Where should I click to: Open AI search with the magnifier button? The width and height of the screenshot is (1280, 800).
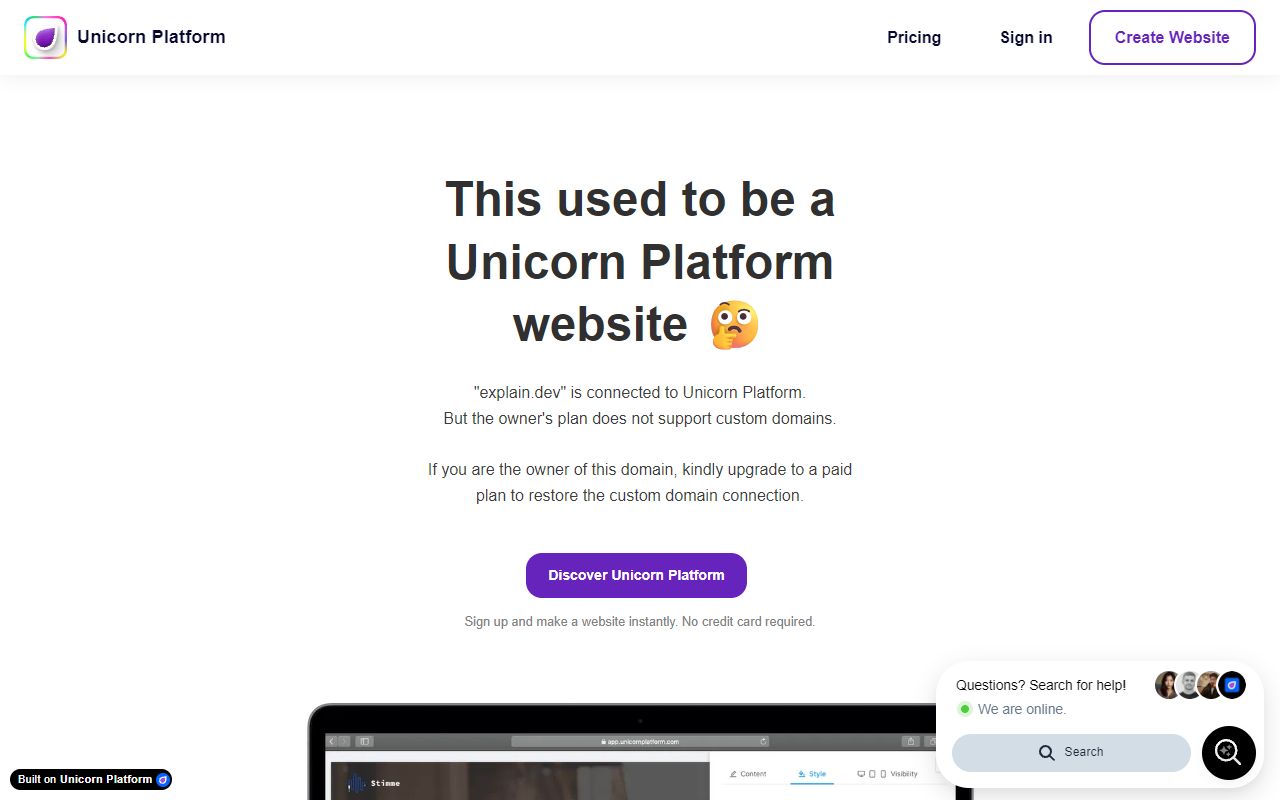tap(1228, 753)
